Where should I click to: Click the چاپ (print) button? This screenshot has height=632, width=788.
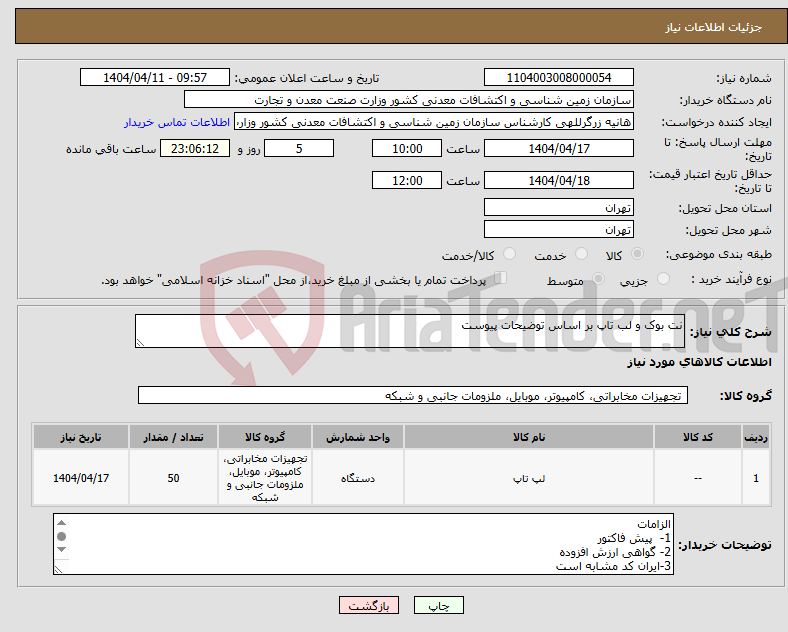(x=438, y=606)
